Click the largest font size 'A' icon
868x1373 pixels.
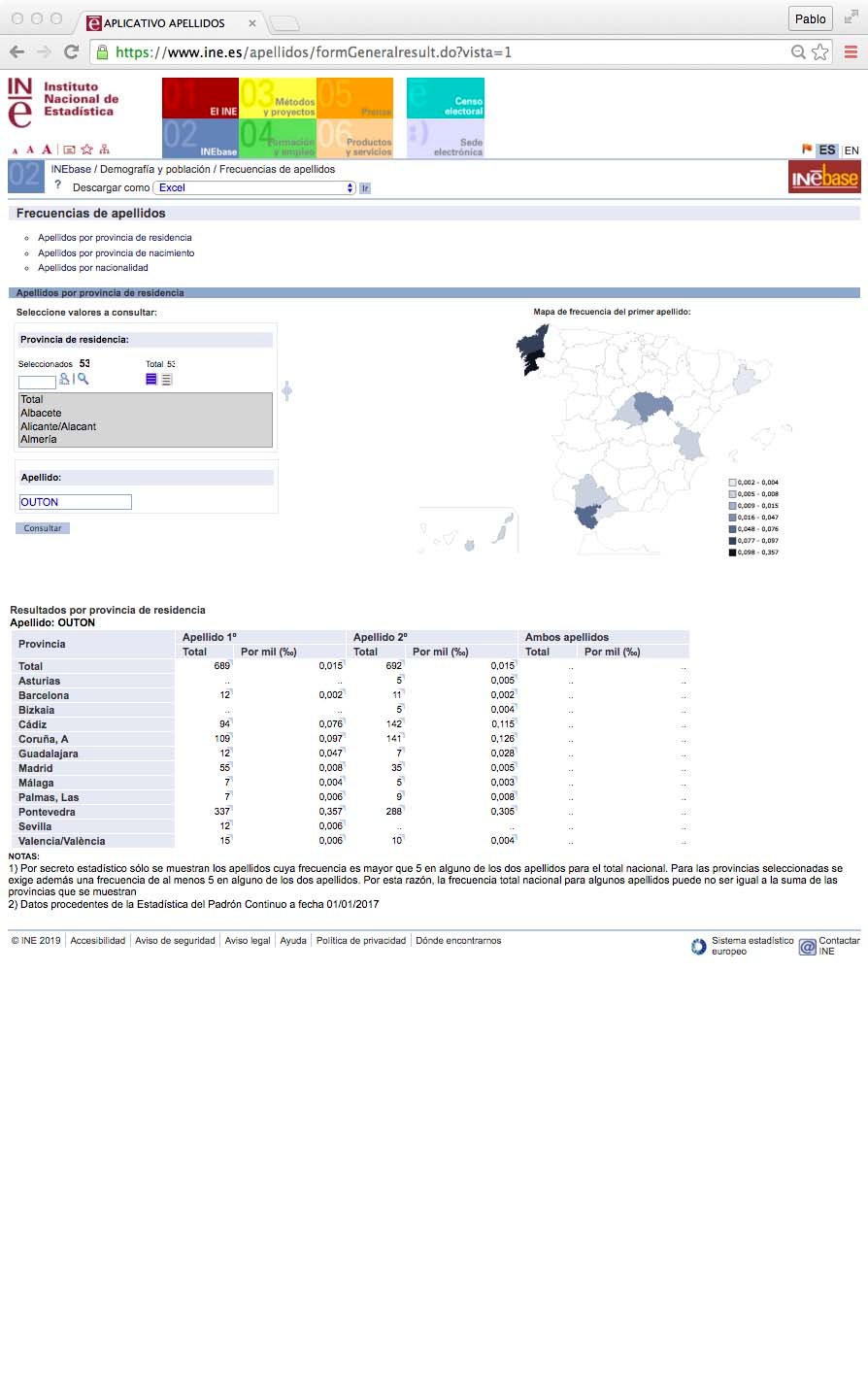point(47,150)
